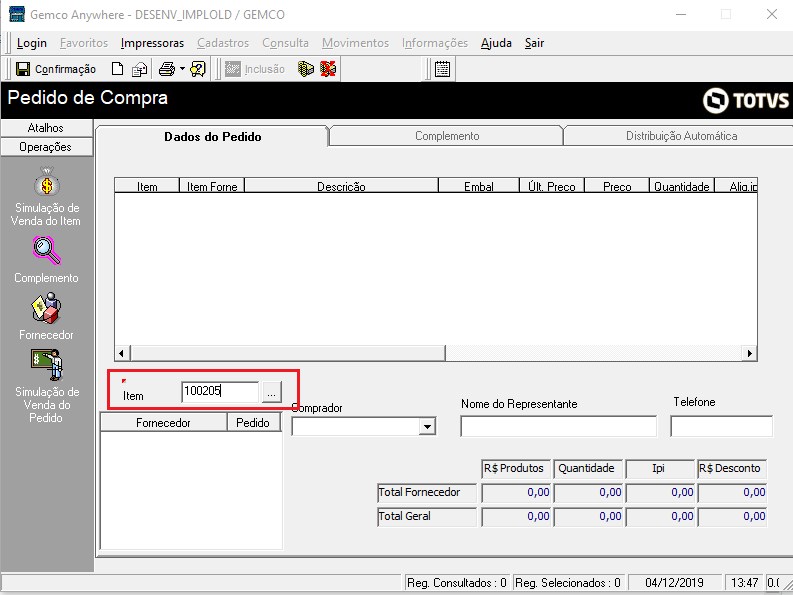Click the Embal column header
This screenshot has height=595, width=793.
[x=479, y=186]
